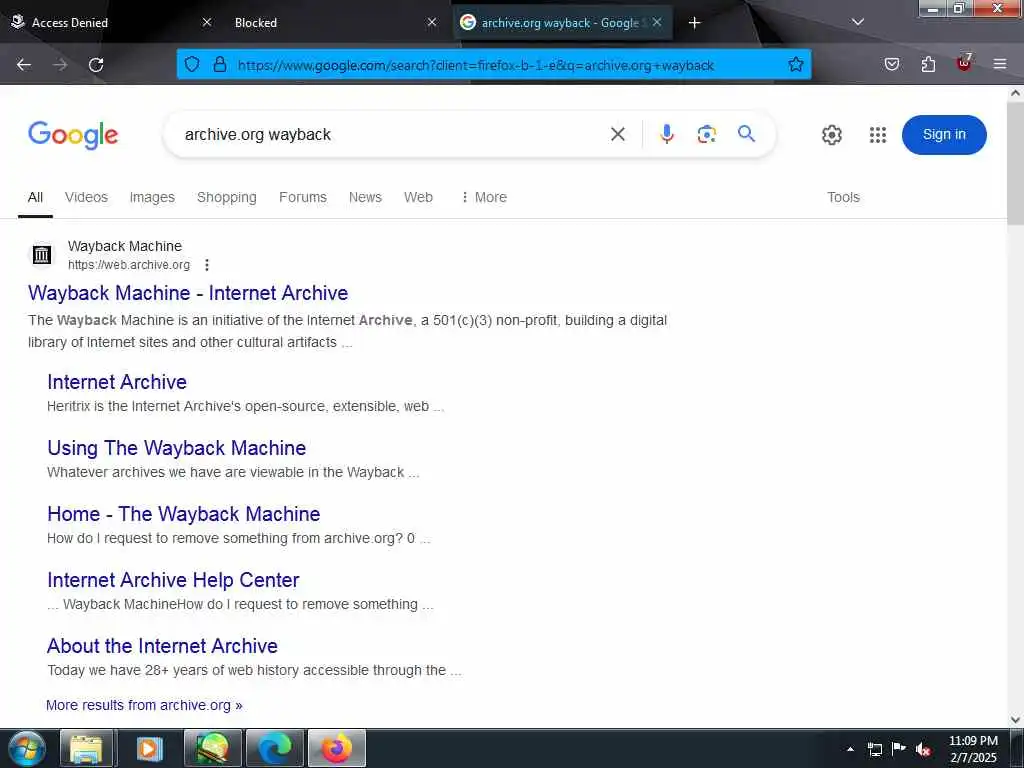Open the Google apps grid
1024x768 pixels.
click(x=878, y=135)
